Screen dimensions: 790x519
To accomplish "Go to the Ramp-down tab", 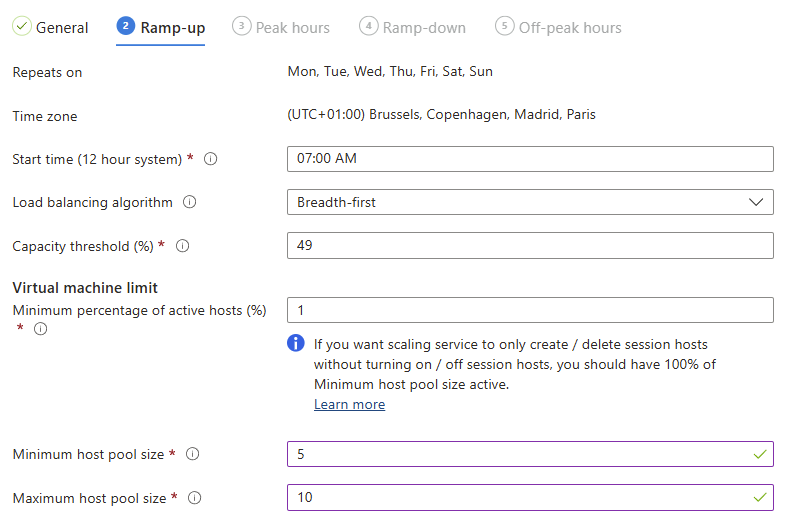I will 413,27.
